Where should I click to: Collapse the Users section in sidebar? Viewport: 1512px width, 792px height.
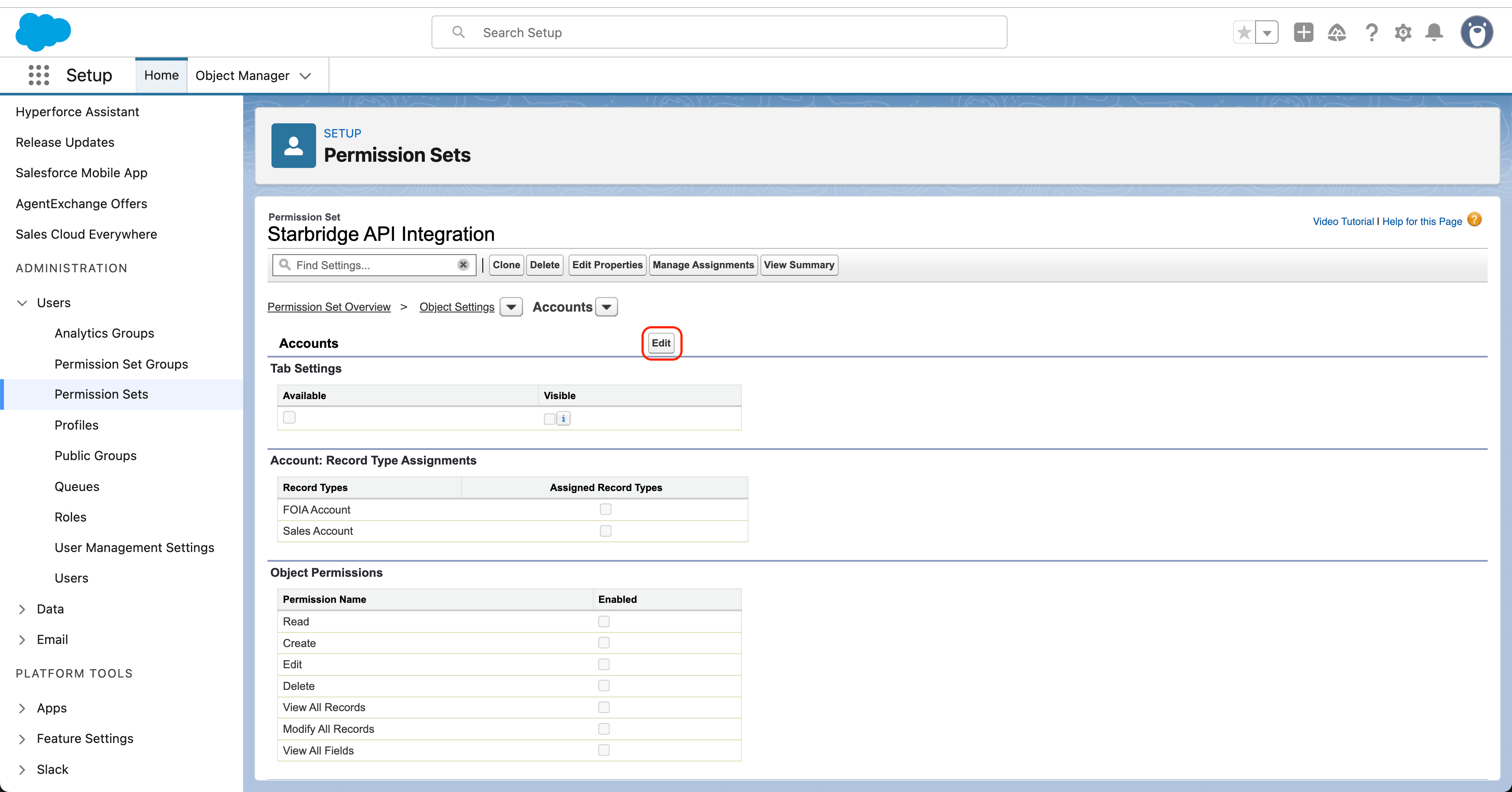pyautogui.click(x=22, y=303)
